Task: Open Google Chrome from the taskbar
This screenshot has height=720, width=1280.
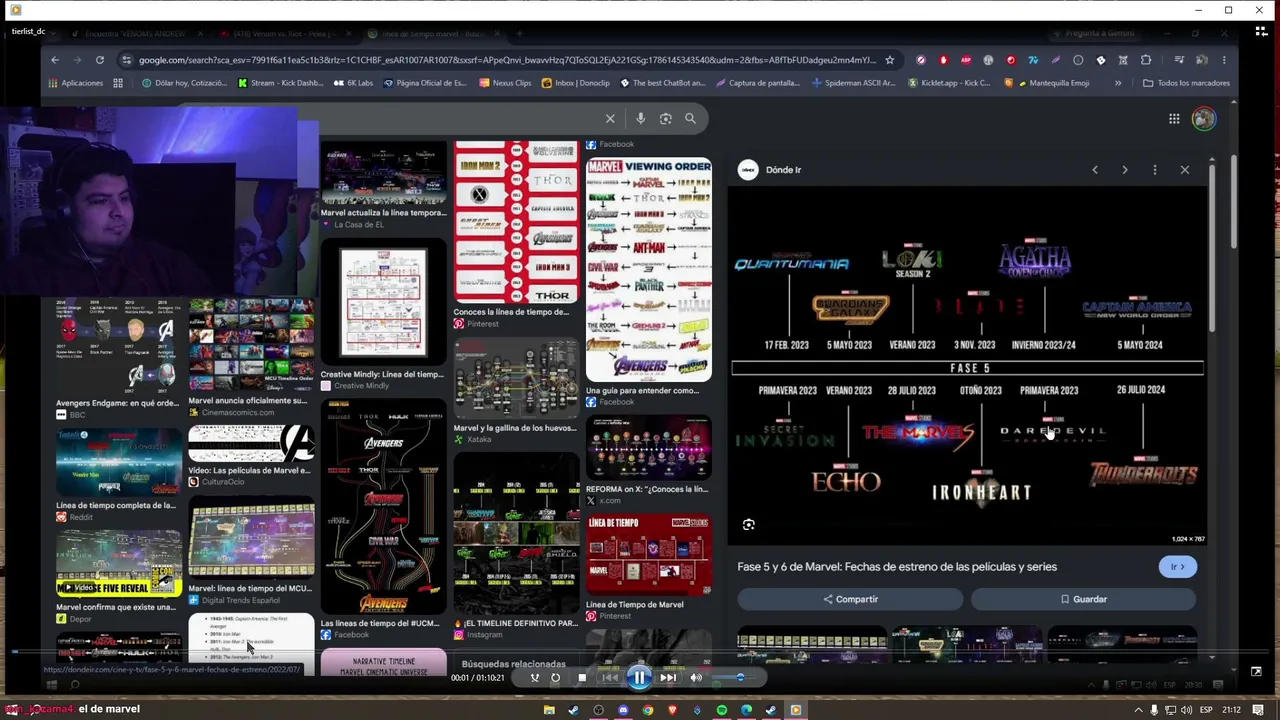Action: point(648,710)
